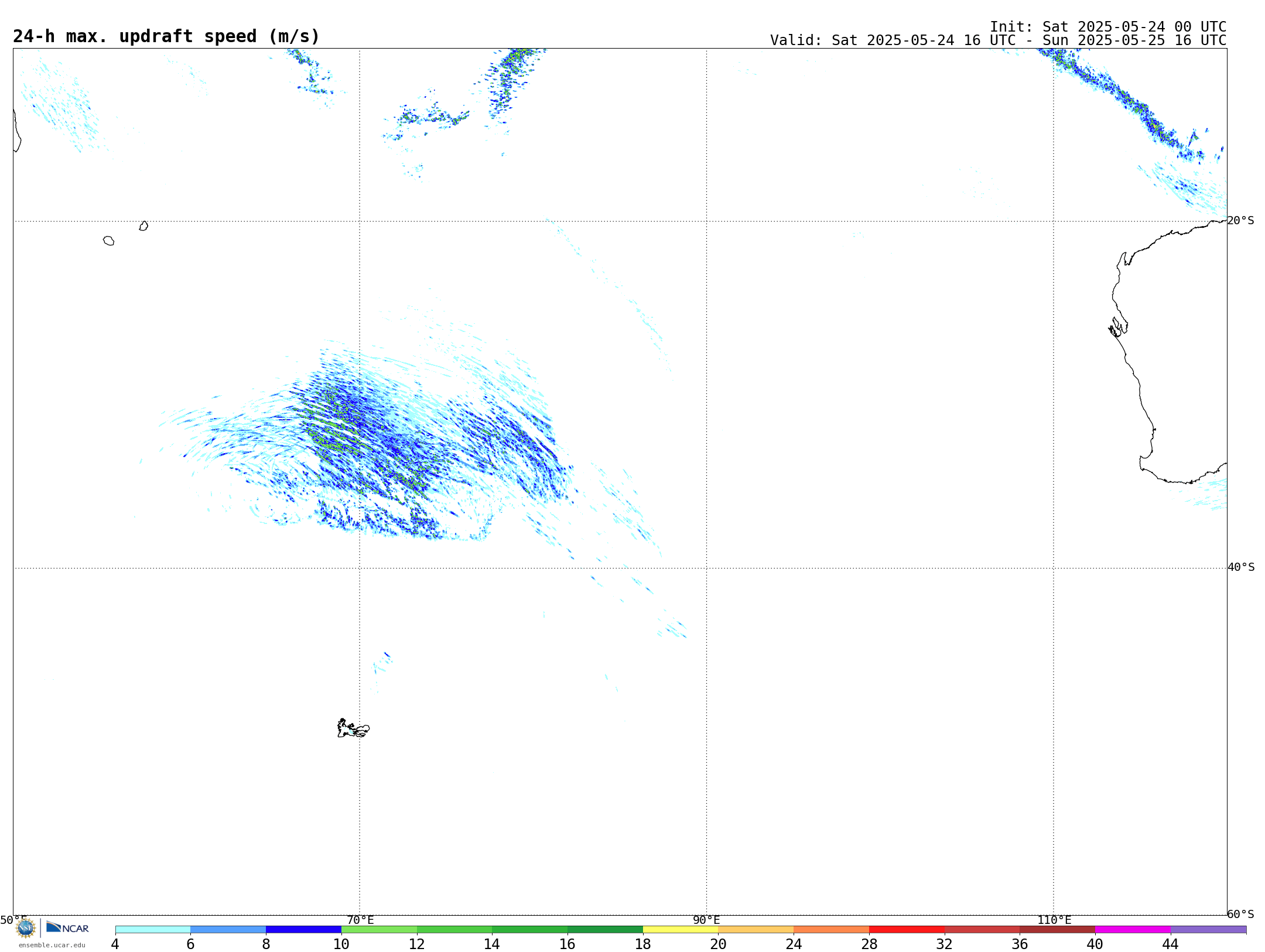Click the 70°E longitude label
The width and height of the screenshot is (1265, 952).
pos(360,920)
